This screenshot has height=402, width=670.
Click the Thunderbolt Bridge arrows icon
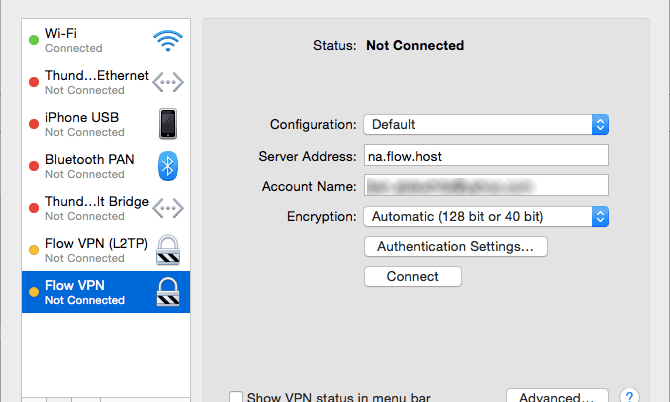tap(167, 208)
